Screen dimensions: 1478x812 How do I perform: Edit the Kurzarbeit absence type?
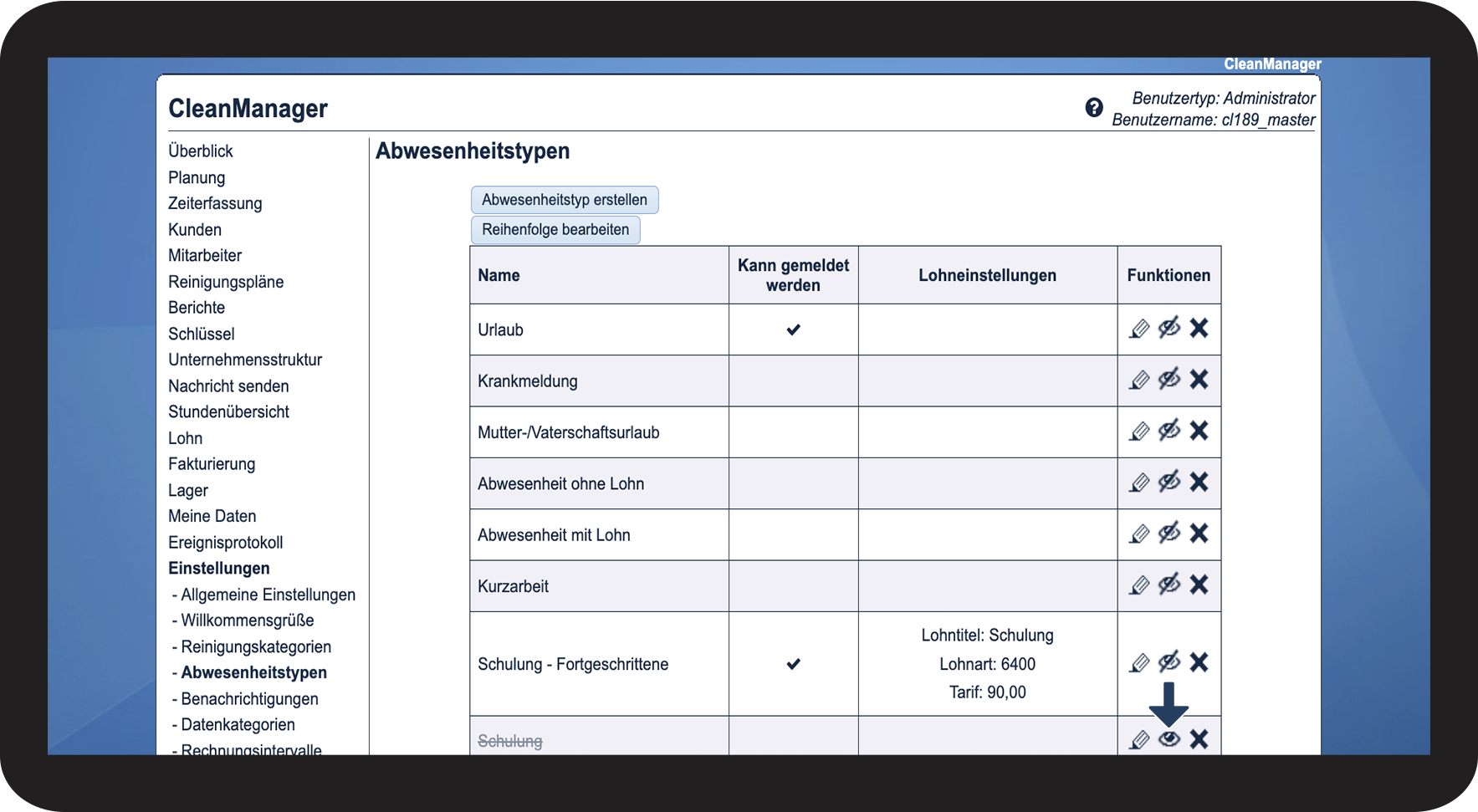1139,585
